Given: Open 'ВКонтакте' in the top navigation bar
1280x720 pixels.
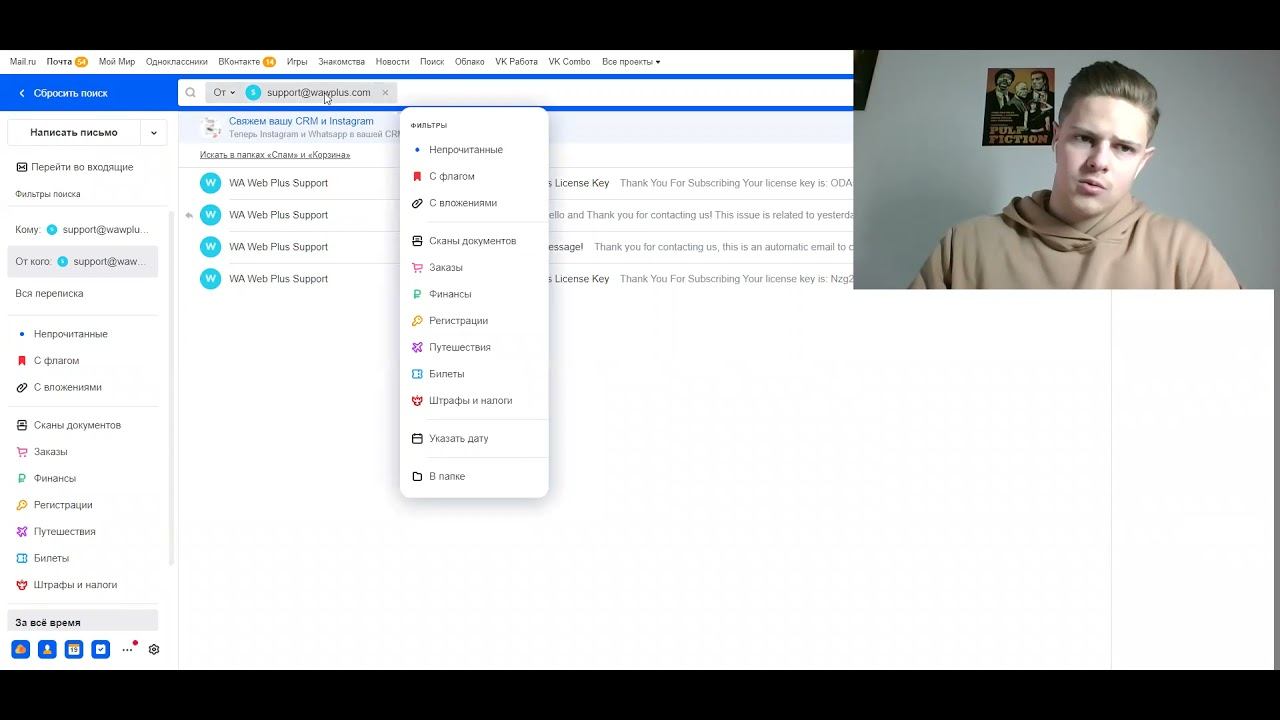Looking at the screenshot, I should pos(239,62).
